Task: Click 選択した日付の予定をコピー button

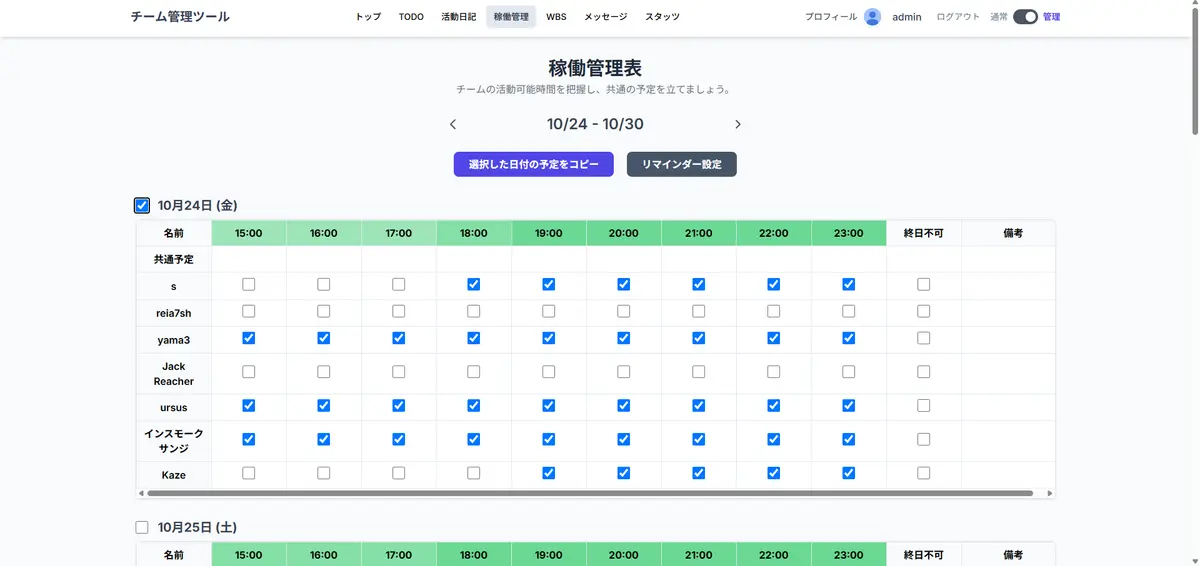Action: (x=533, y=164)
